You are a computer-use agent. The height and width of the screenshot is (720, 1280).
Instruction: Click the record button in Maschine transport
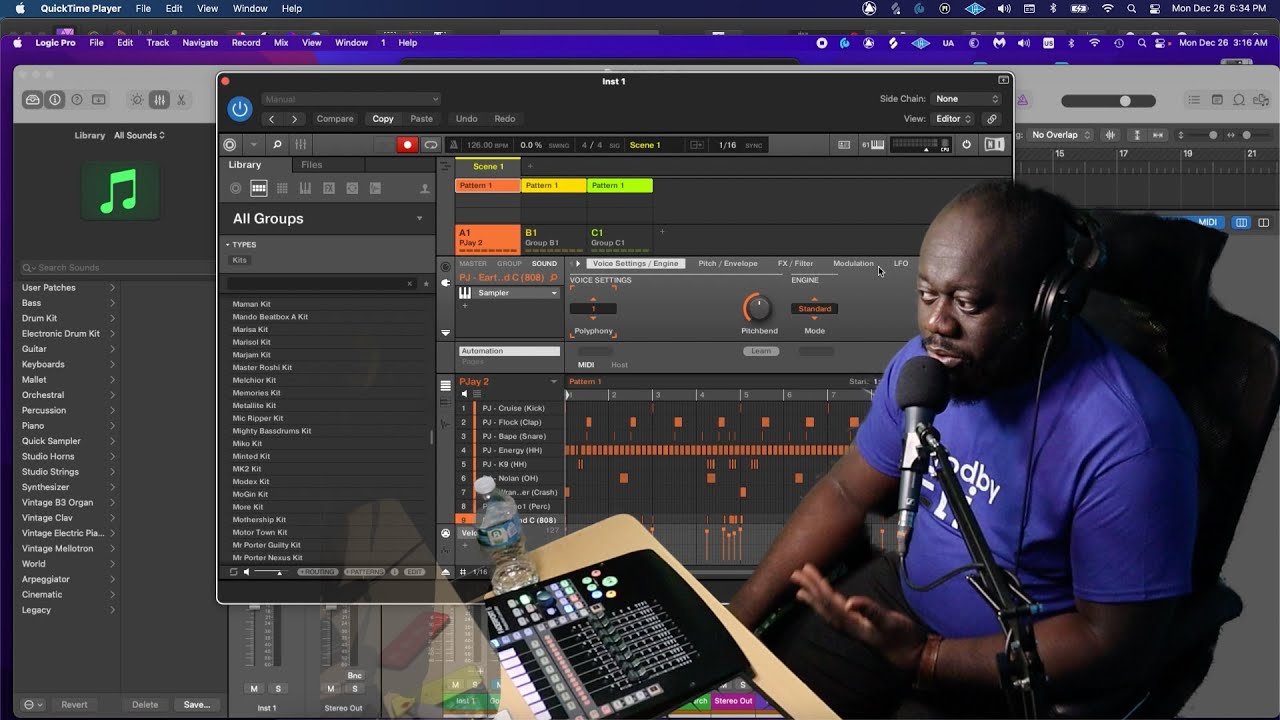pyautogui.click(x=406, y=145)
